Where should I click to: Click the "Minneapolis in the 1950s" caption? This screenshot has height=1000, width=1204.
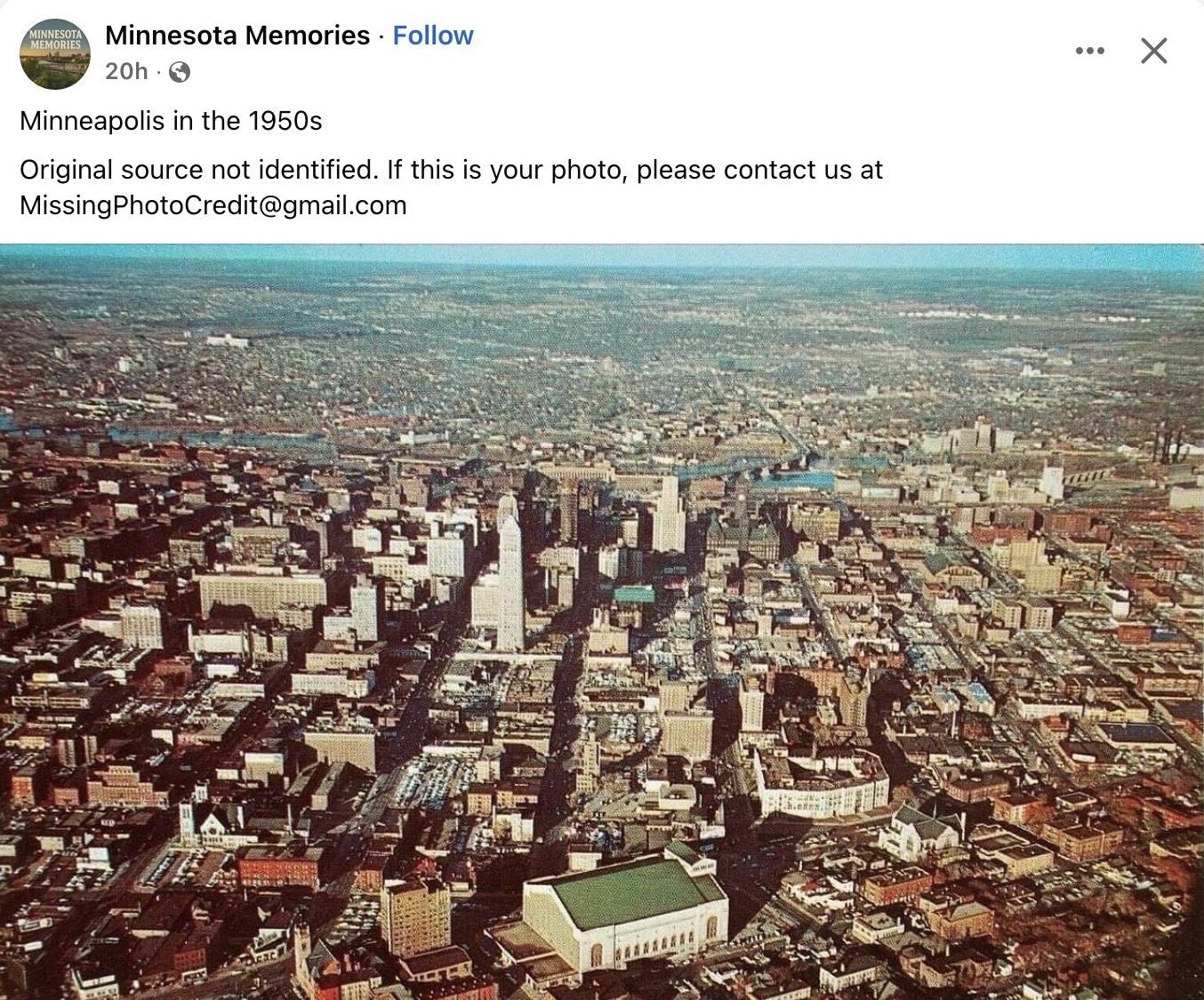pos(171,121)
